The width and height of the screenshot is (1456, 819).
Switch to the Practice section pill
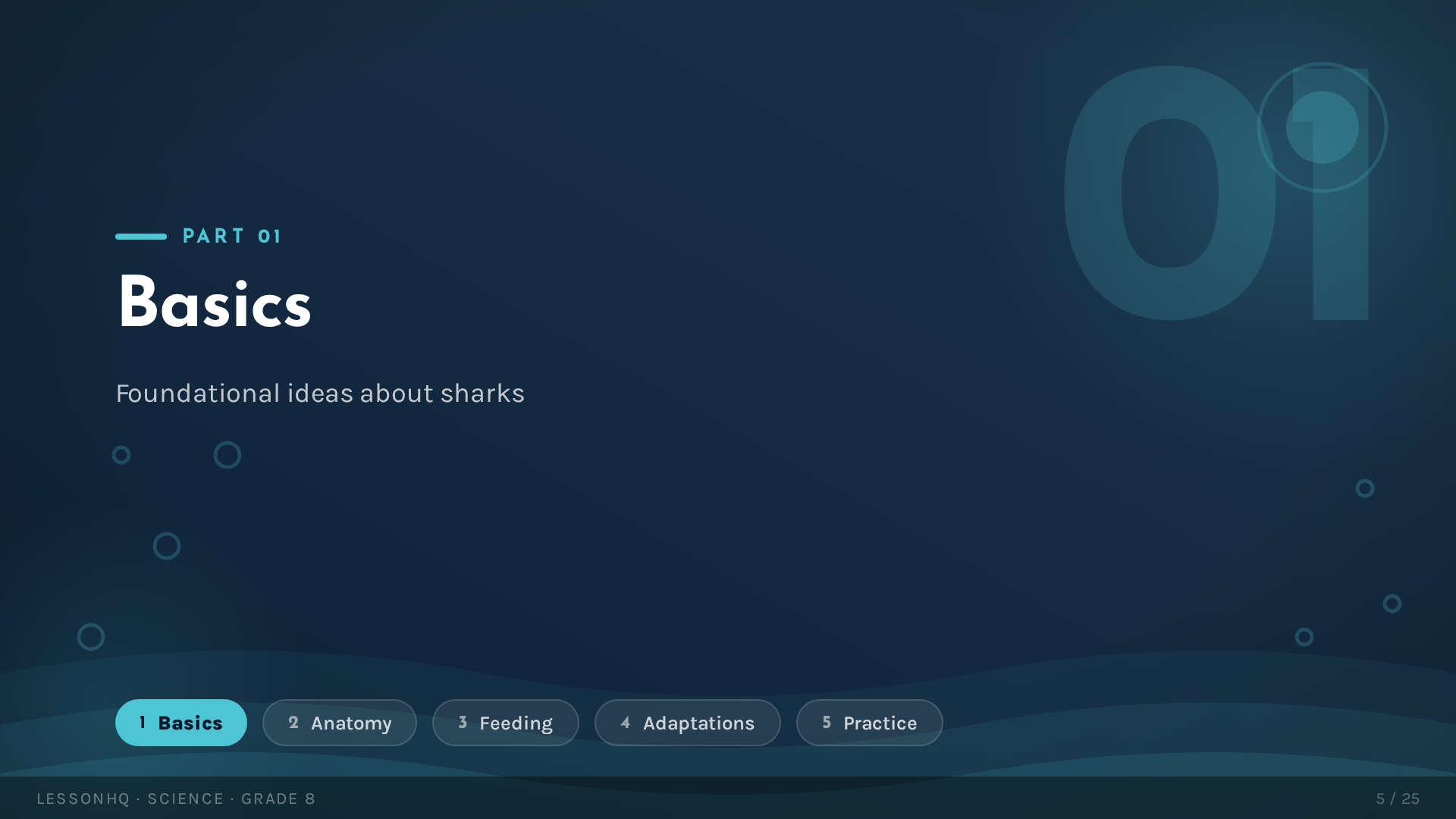[870, 723]
